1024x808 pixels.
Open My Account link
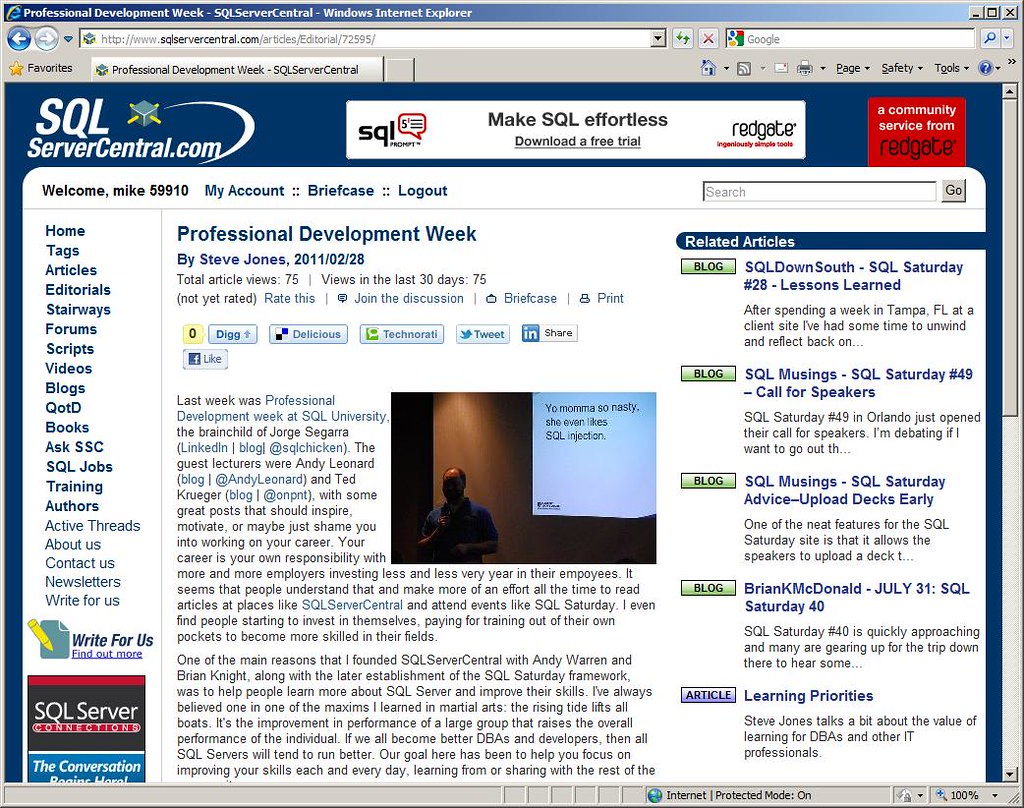244,191
